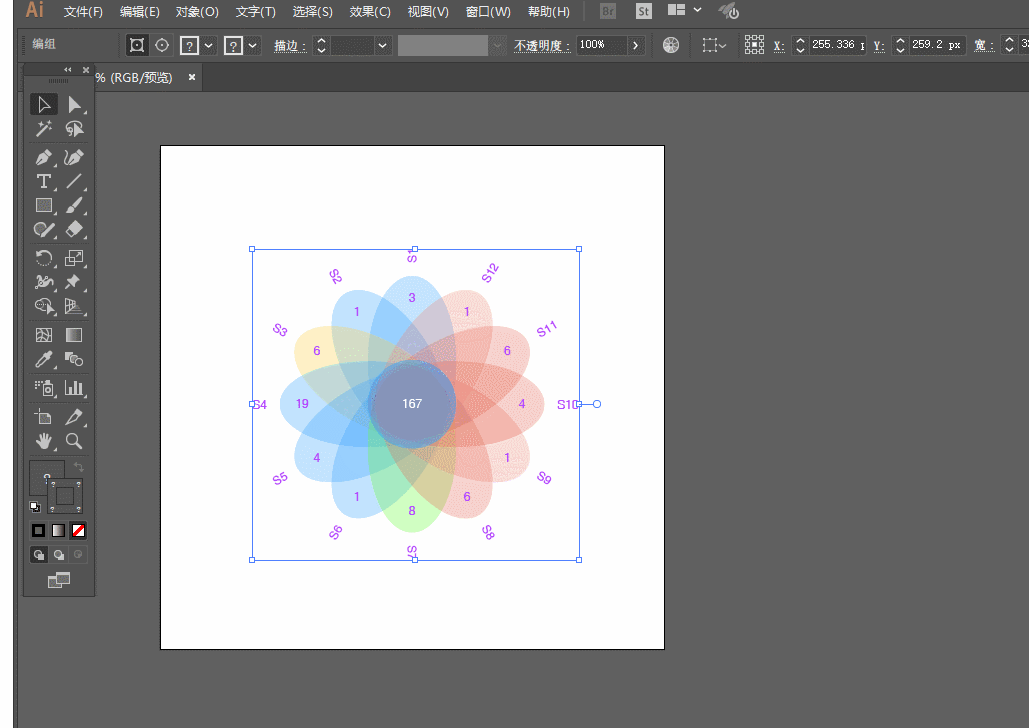
Task: Pick the Puppet Warp pin tool
Action: point(74,282)
